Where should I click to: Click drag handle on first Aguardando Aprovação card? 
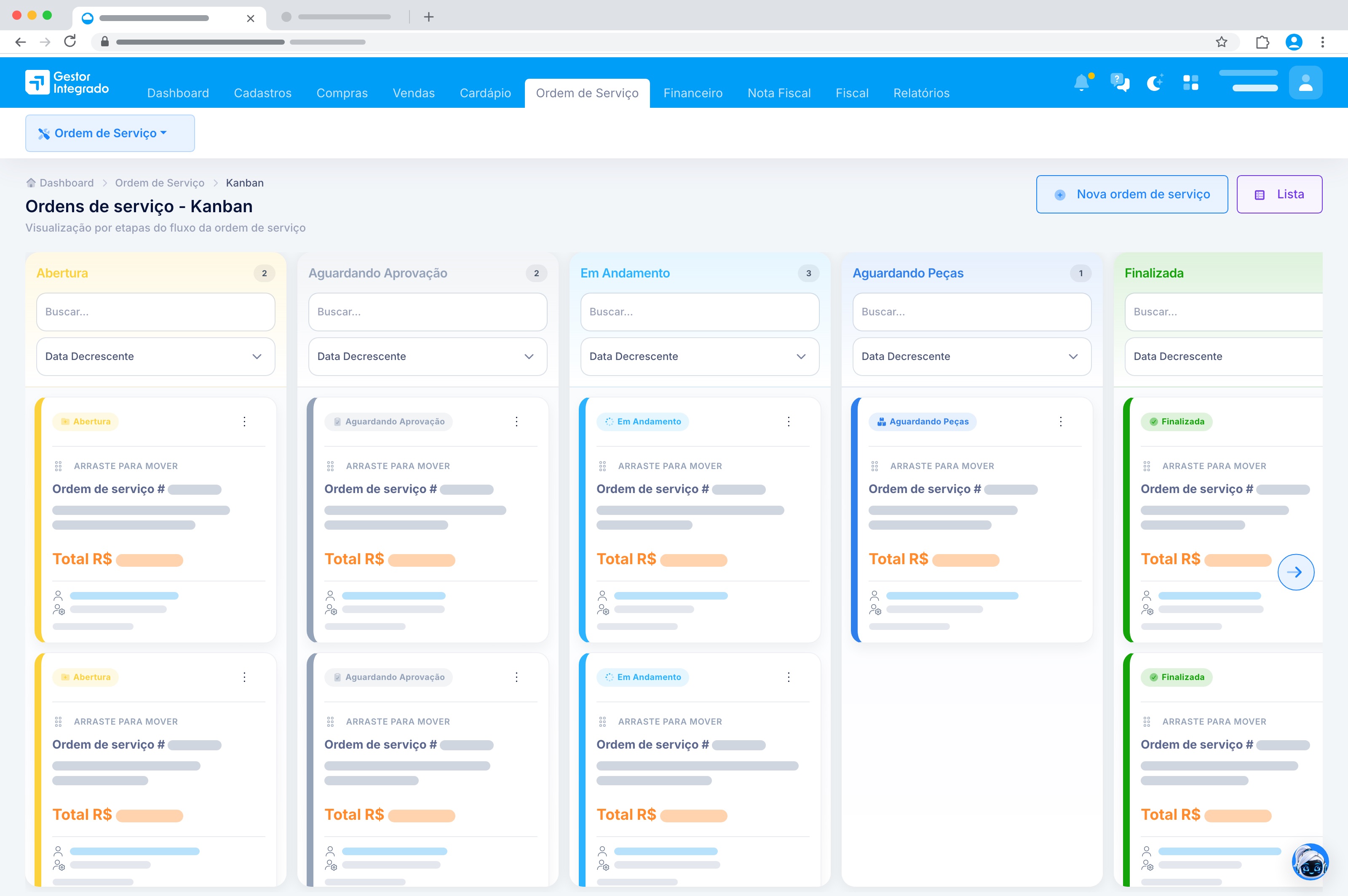(330, 466)
